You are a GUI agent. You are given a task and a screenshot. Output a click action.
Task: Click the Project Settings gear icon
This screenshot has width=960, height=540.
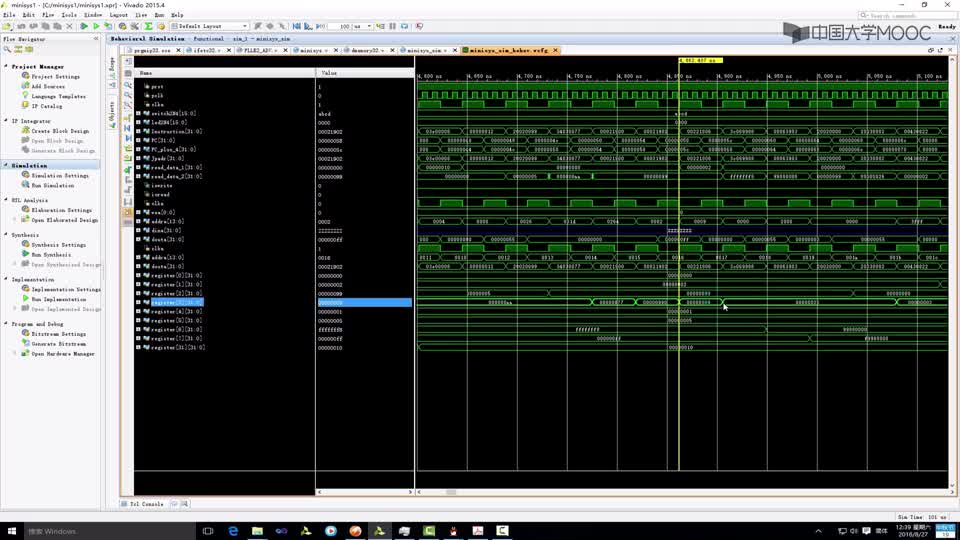point(25,76)
